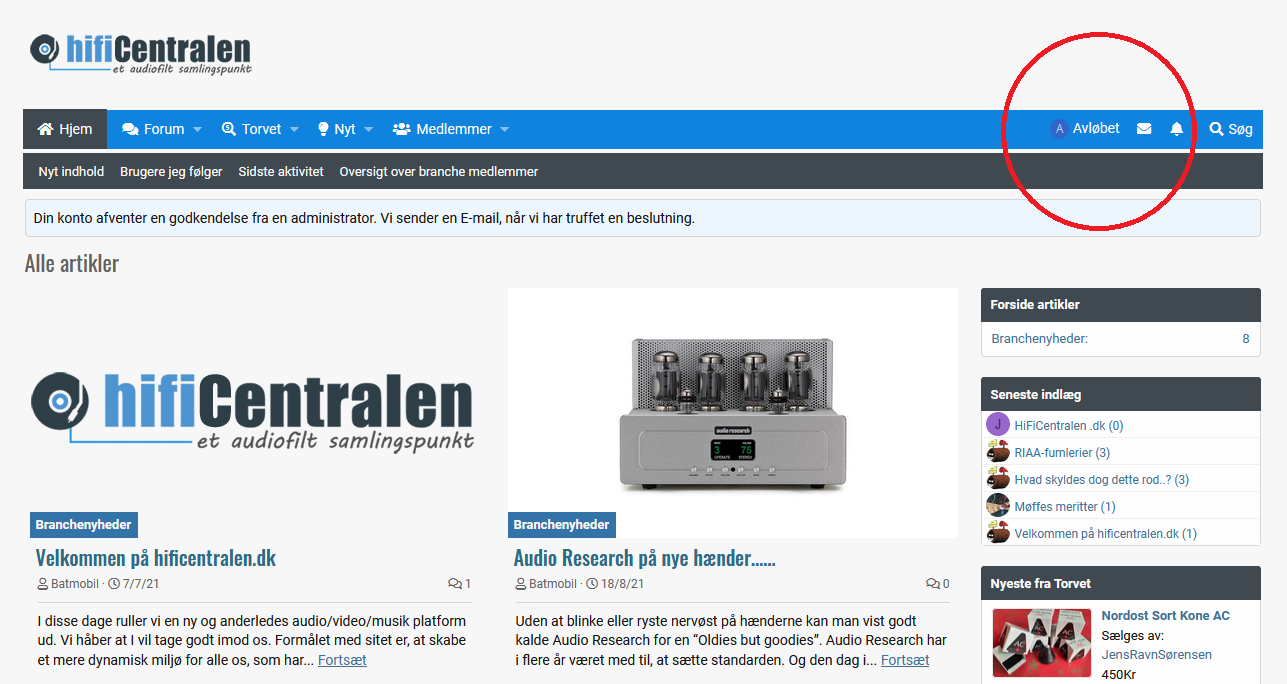Click the purple J avatar
1287x684 pixels.
tap(998, 425)
